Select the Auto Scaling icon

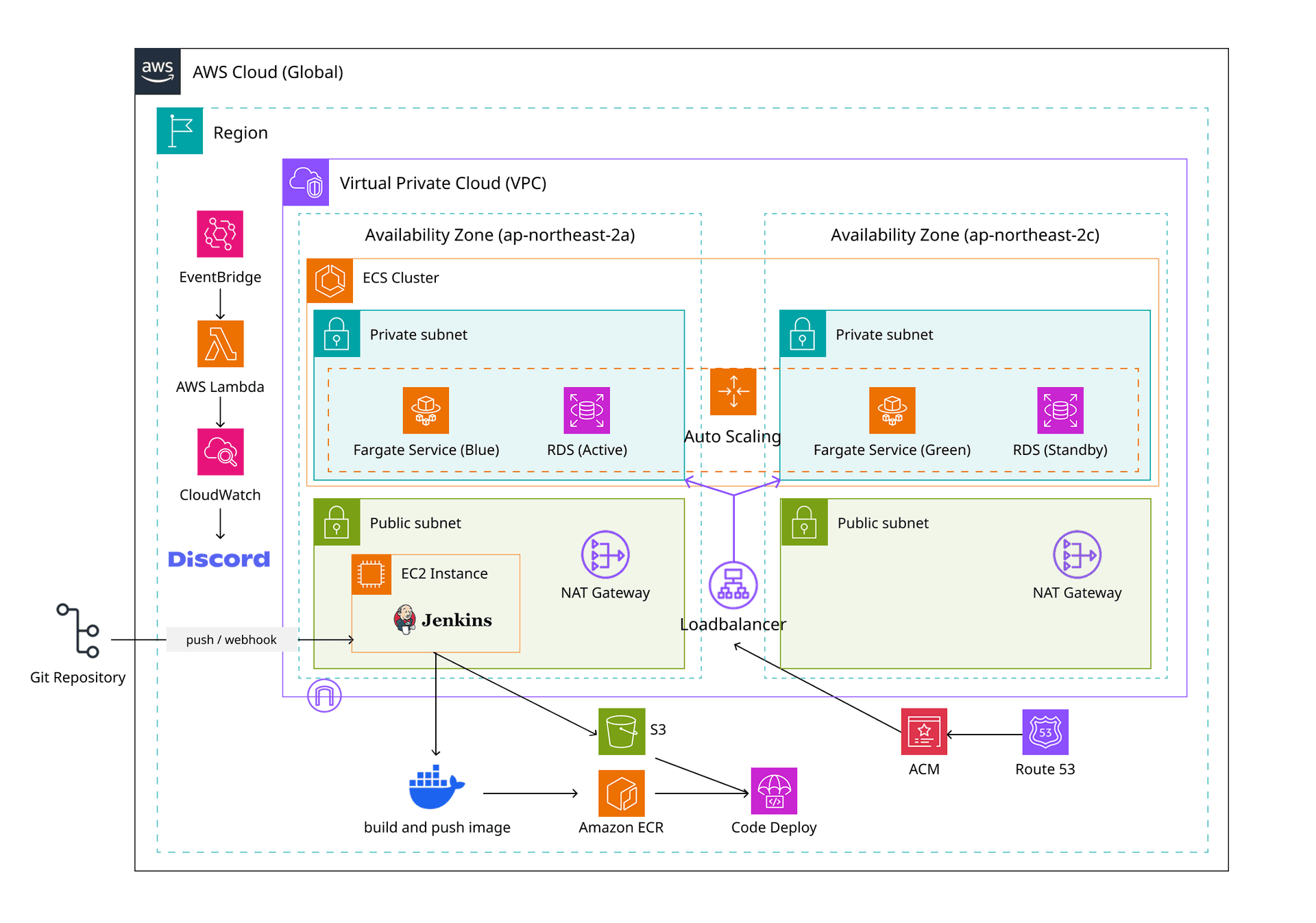click(x=733, y=391)
